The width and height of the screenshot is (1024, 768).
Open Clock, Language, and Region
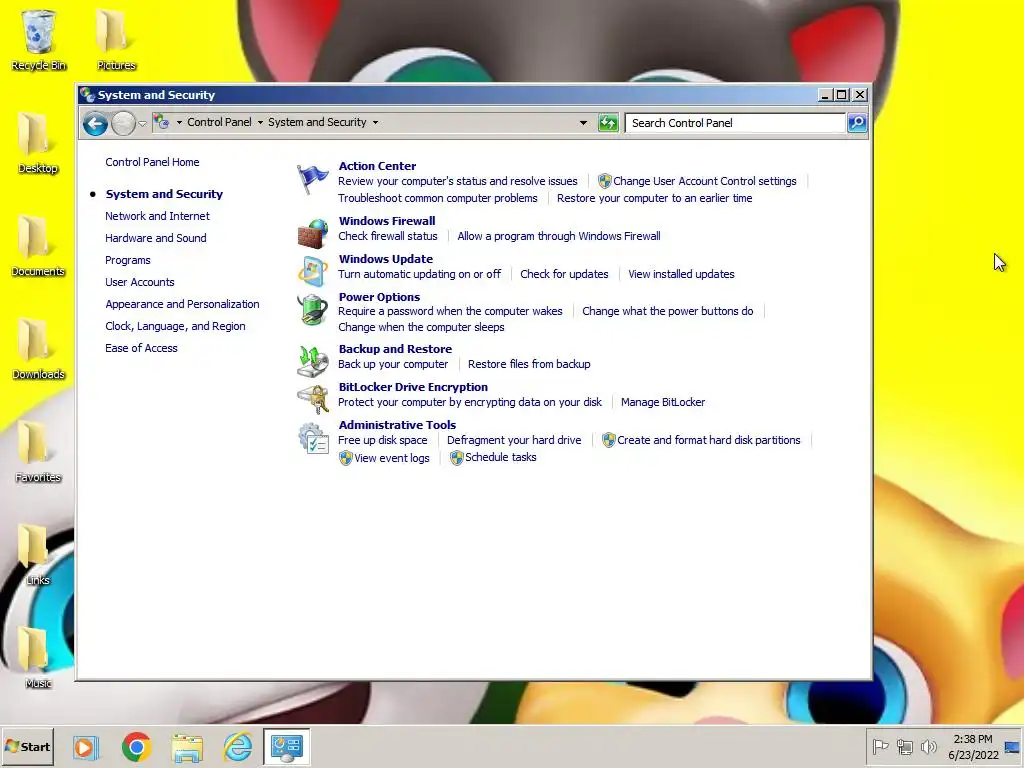pos(175,327)
